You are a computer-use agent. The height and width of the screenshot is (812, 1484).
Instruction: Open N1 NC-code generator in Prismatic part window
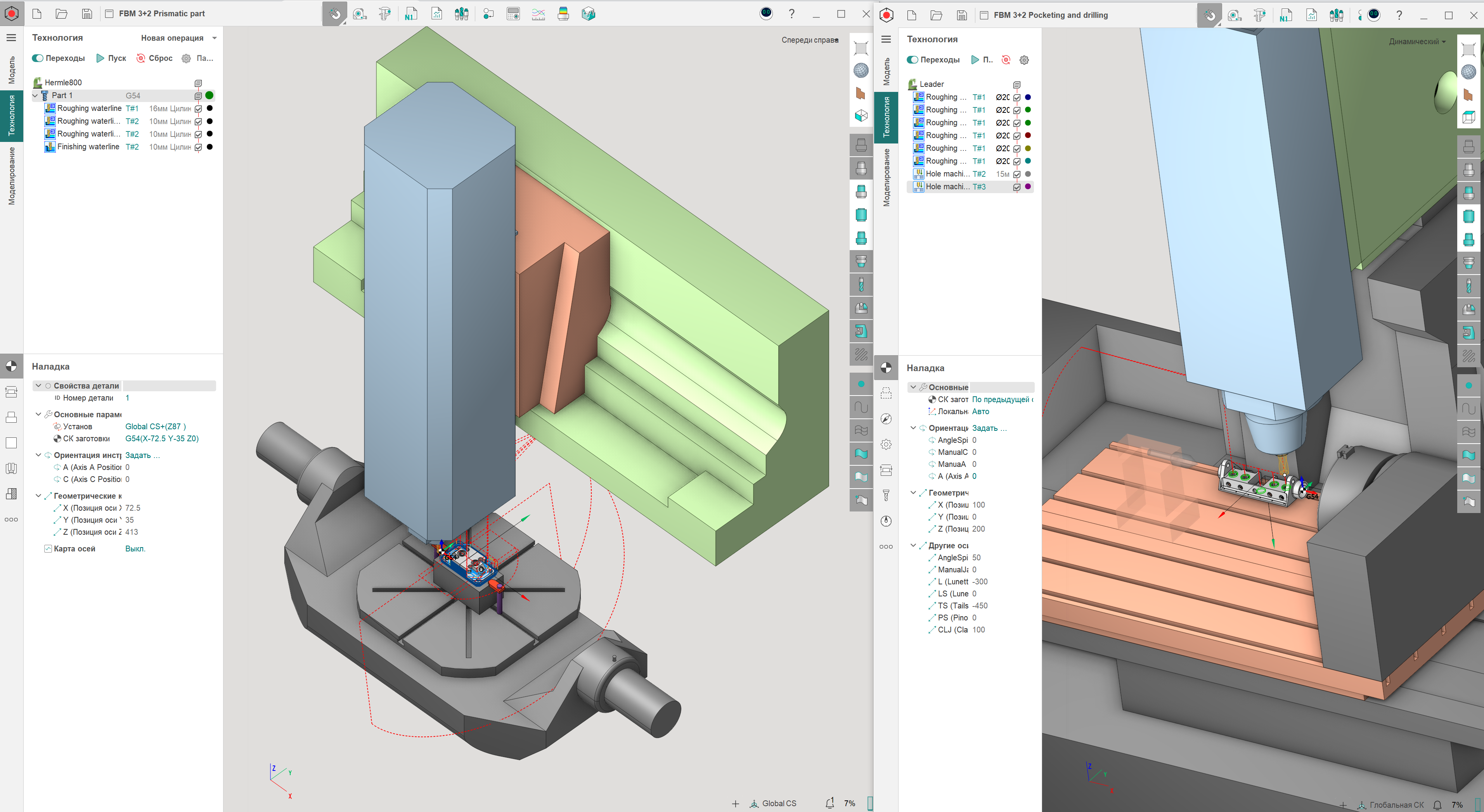[x=410, y=14]
